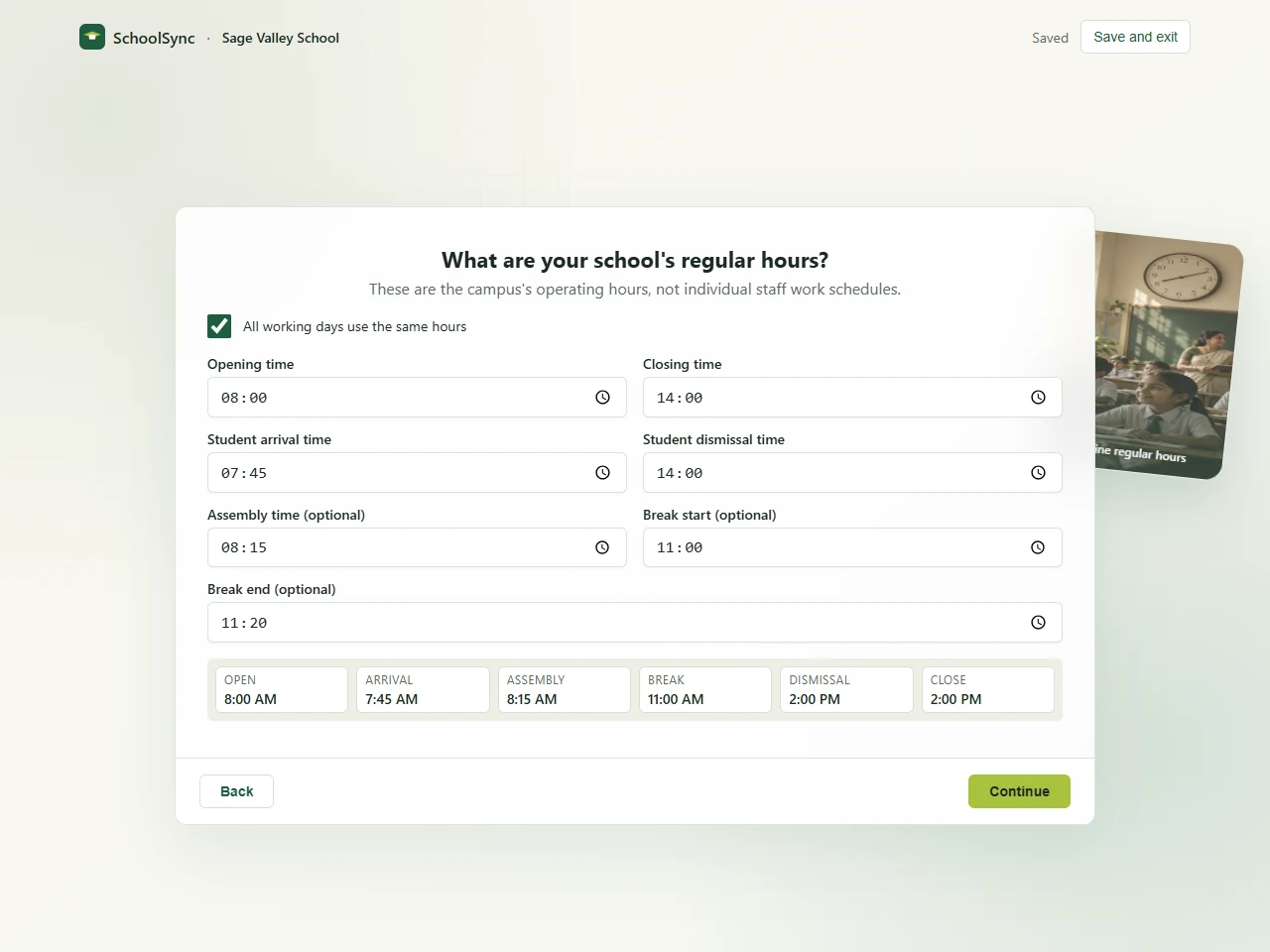
Task: Click the ARRIVAL 7:45 AM summary chip
Action: [423, 689]
